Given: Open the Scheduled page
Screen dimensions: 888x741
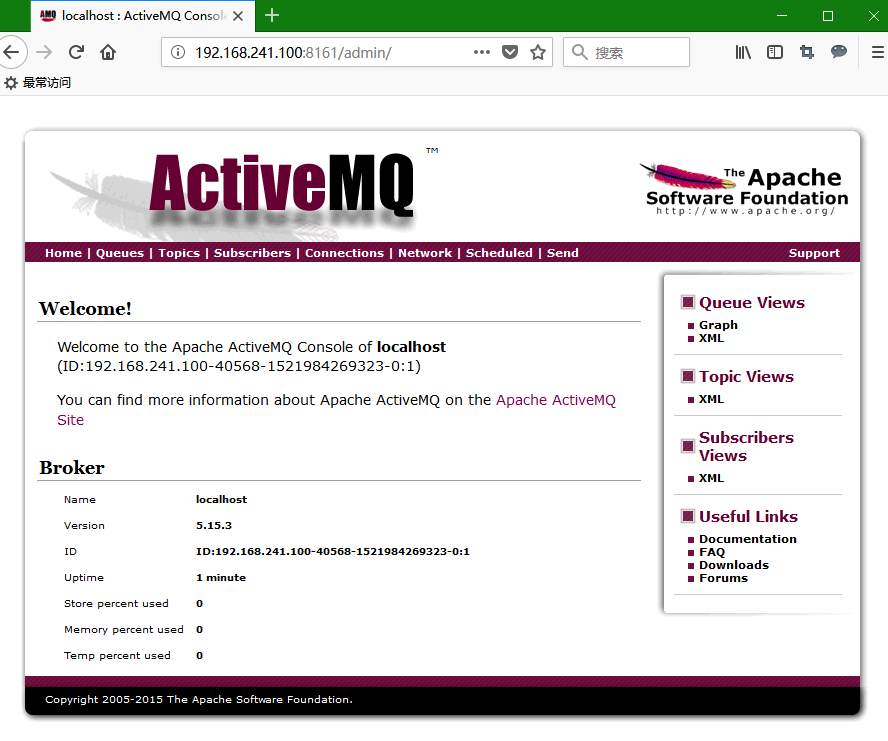Looking at the screenshot, I should (x=499, y=253).
